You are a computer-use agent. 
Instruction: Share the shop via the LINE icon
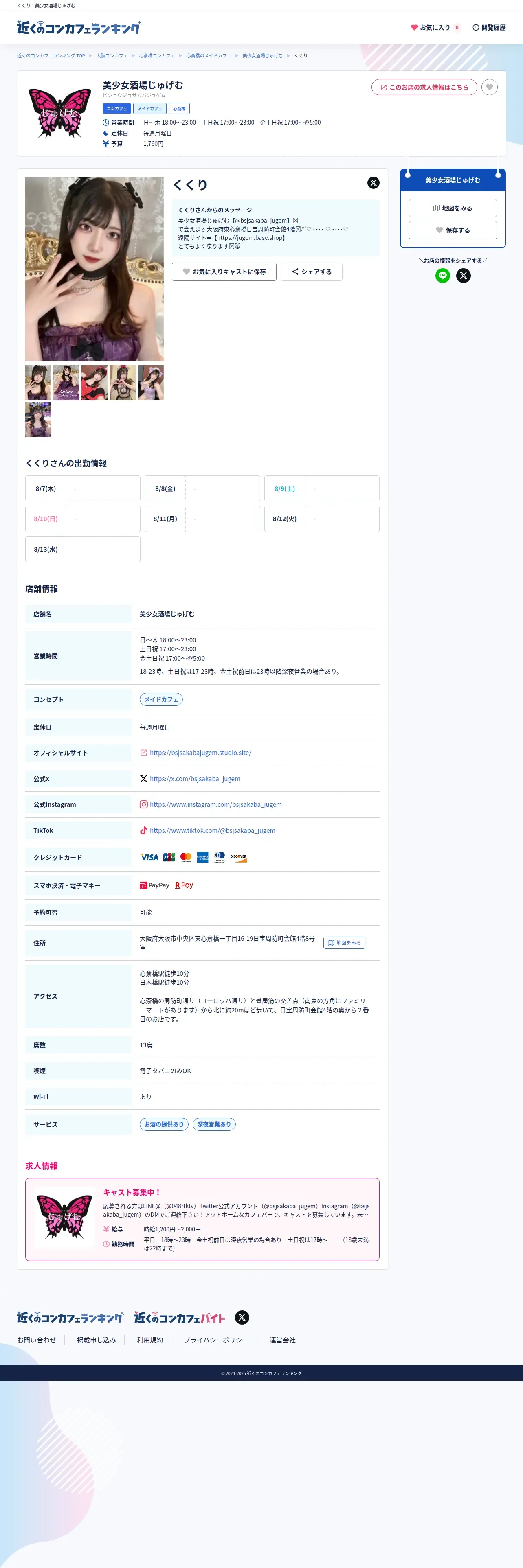click(443, 276)
